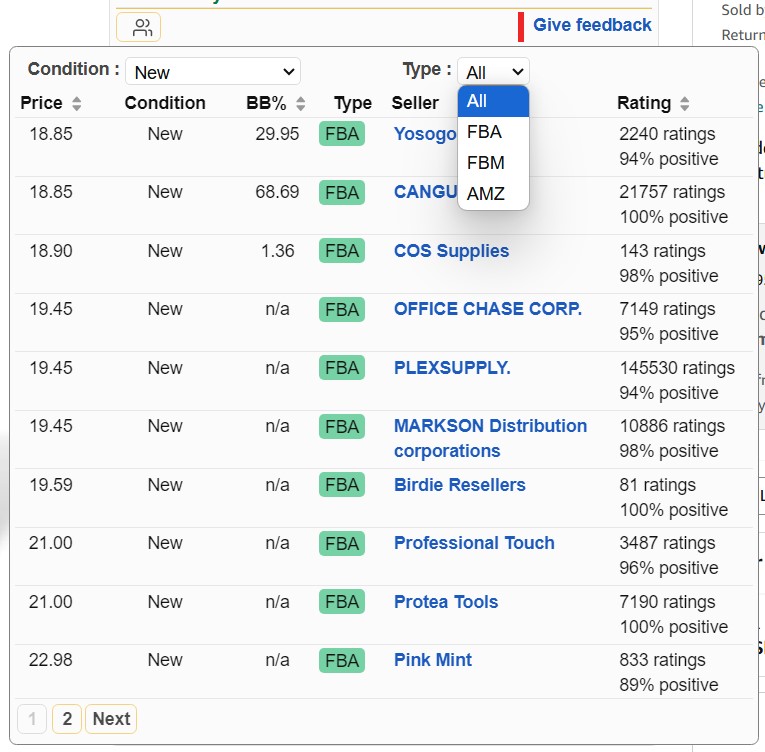The width and height of the screenshot is (765, 752).
Task: Click the Seller column header
Action: 415,103
